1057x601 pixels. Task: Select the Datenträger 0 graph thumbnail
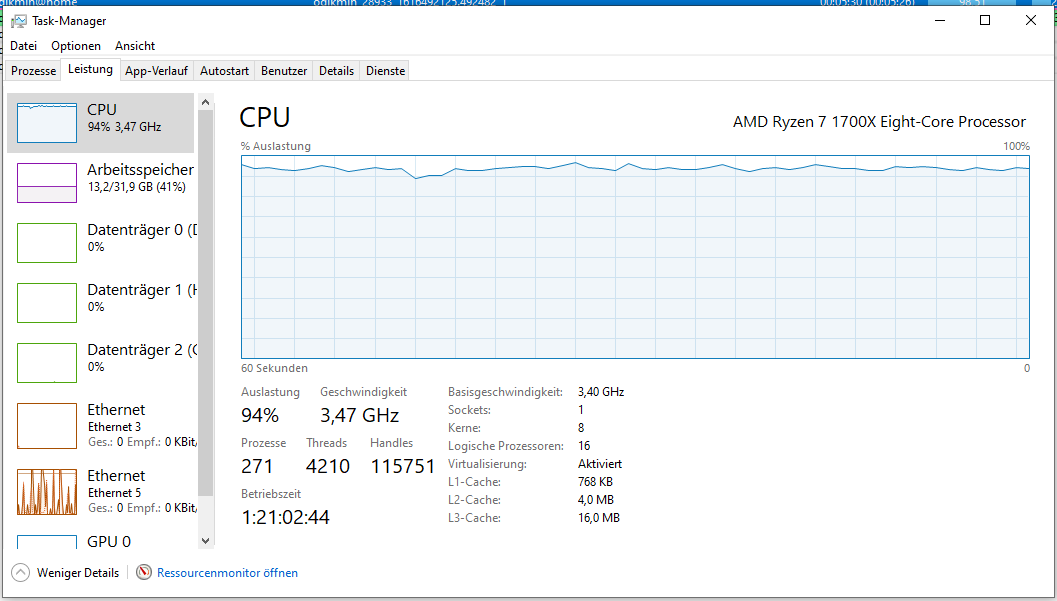47,243
